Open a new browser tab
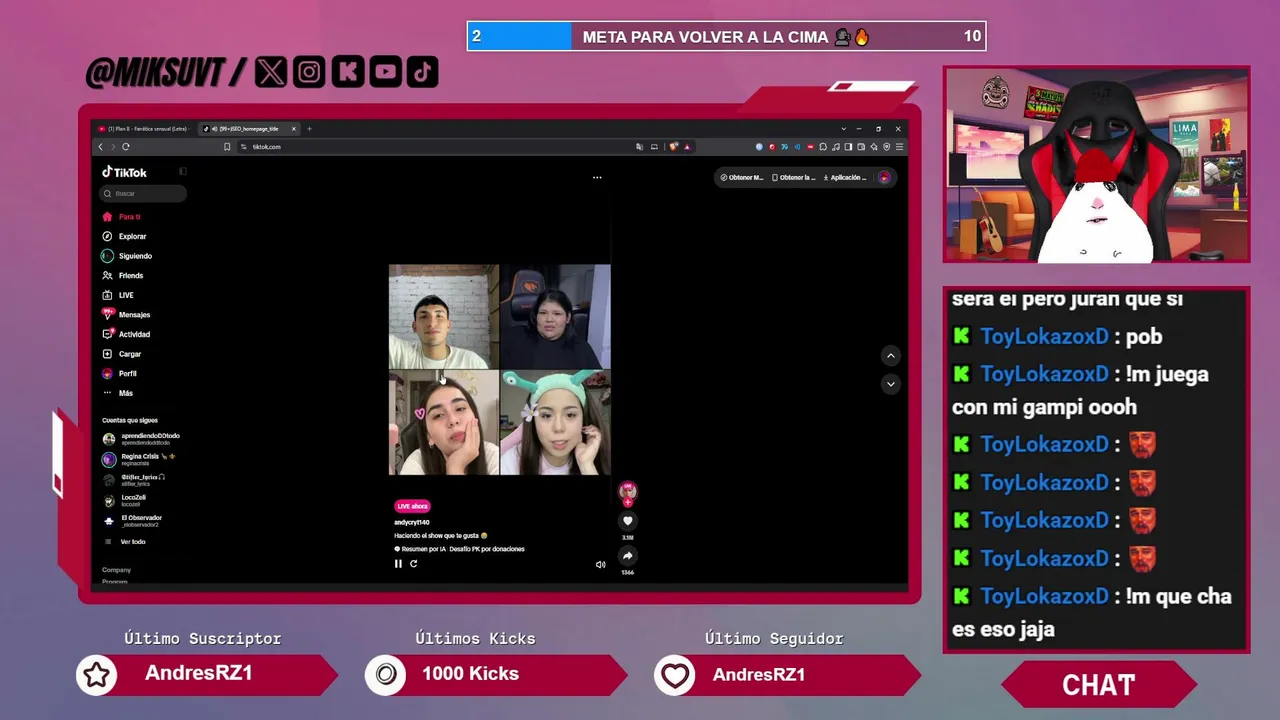 [x=309, y=129]
